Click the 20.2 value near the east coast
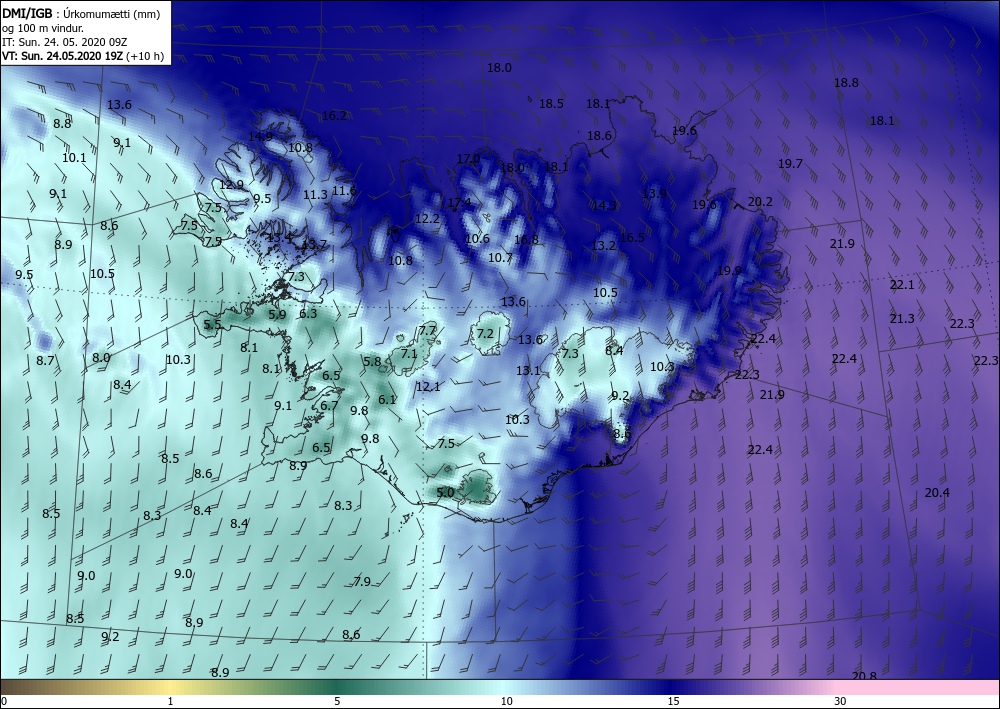 (760, 201)
